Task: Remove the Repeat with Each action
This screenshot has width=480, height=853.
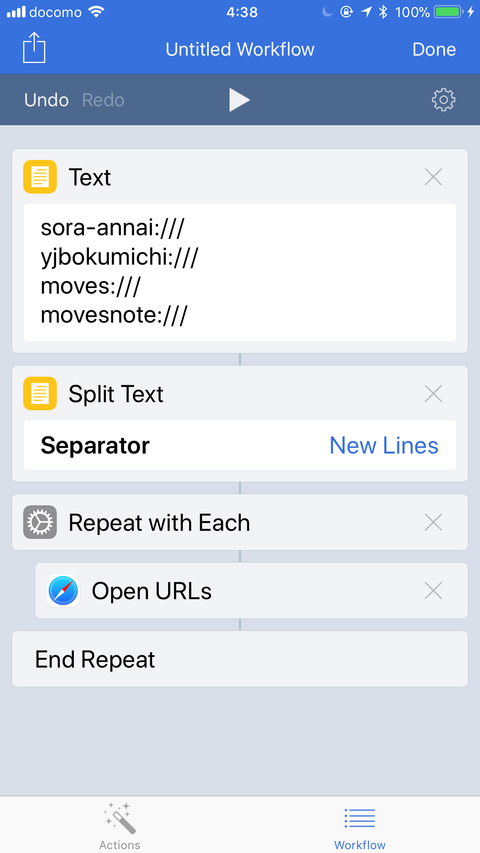Action: [433, 522]
